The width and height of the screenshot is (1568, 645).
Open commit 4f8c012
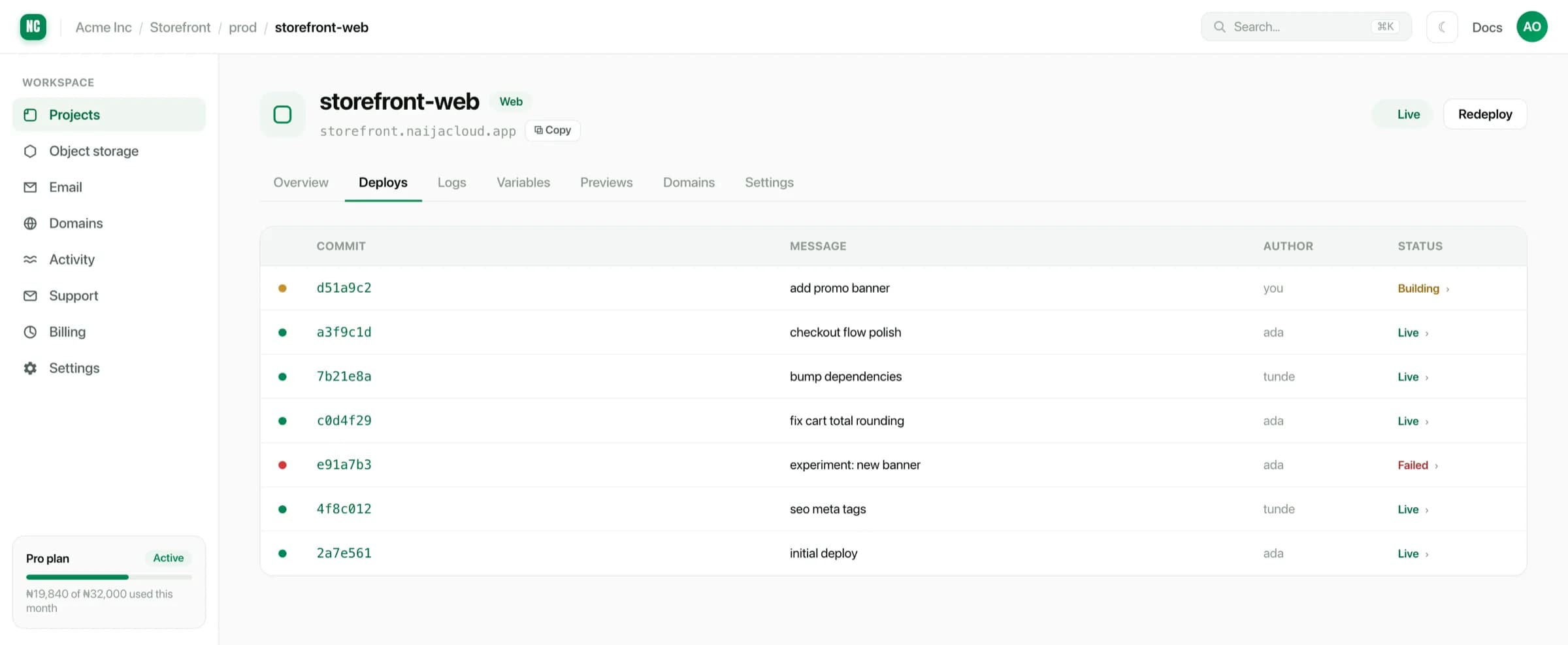coord(344,509)
